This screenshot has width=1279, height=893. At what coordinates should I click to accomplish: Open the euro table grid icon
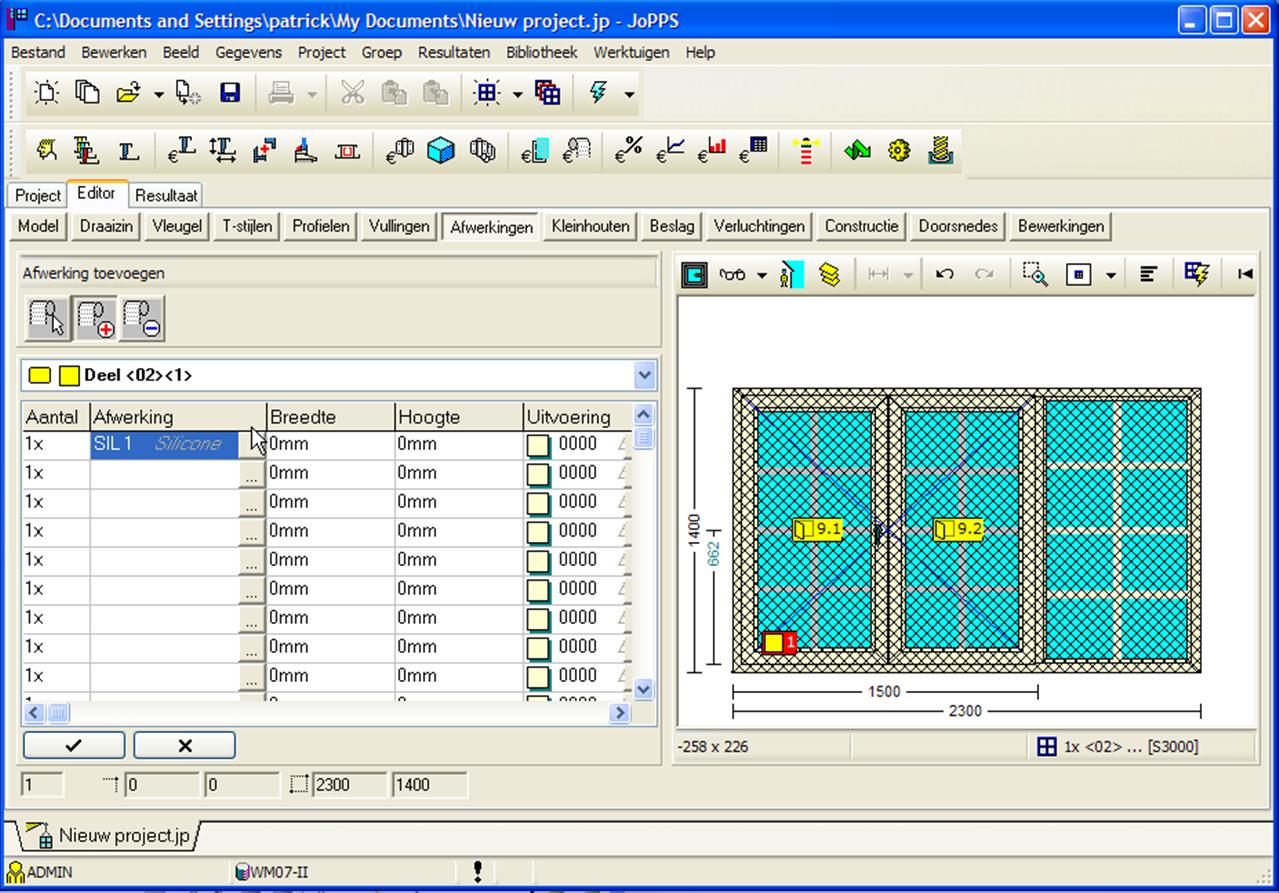click(753, 151)
